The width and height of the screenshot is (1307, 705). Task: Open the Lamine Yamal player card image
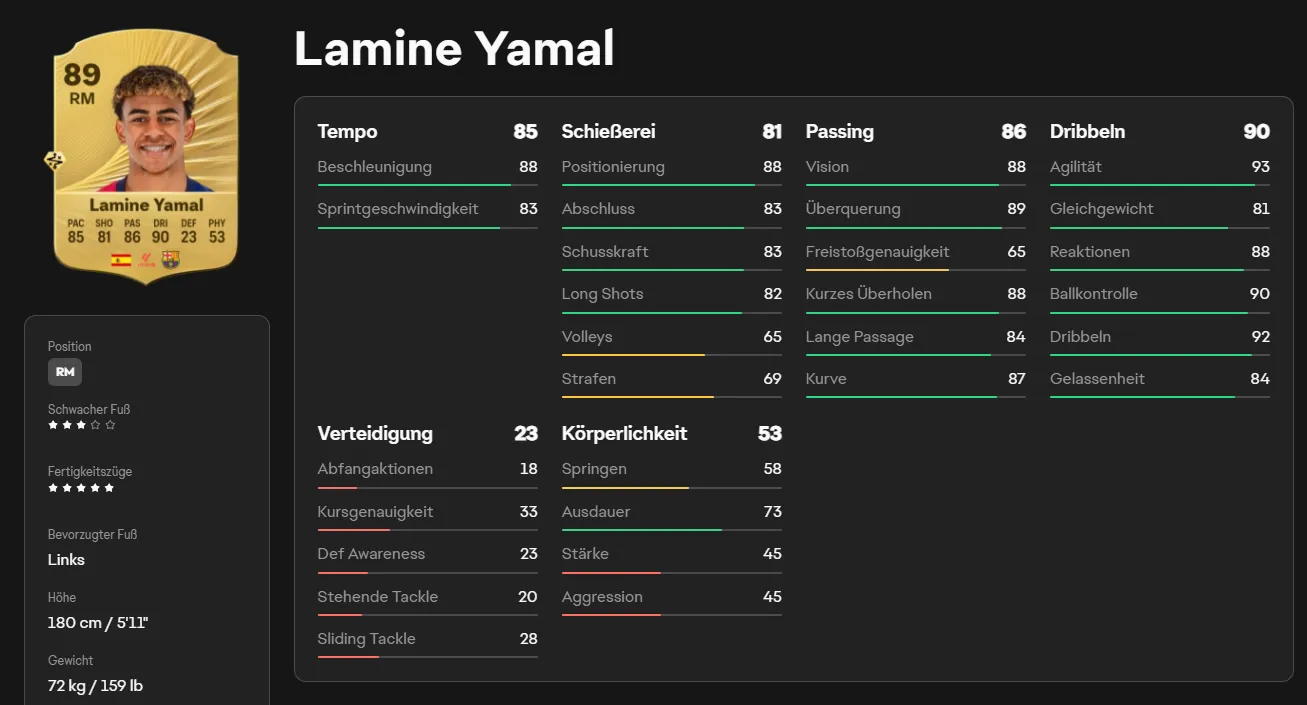click(x=146, y=155)
